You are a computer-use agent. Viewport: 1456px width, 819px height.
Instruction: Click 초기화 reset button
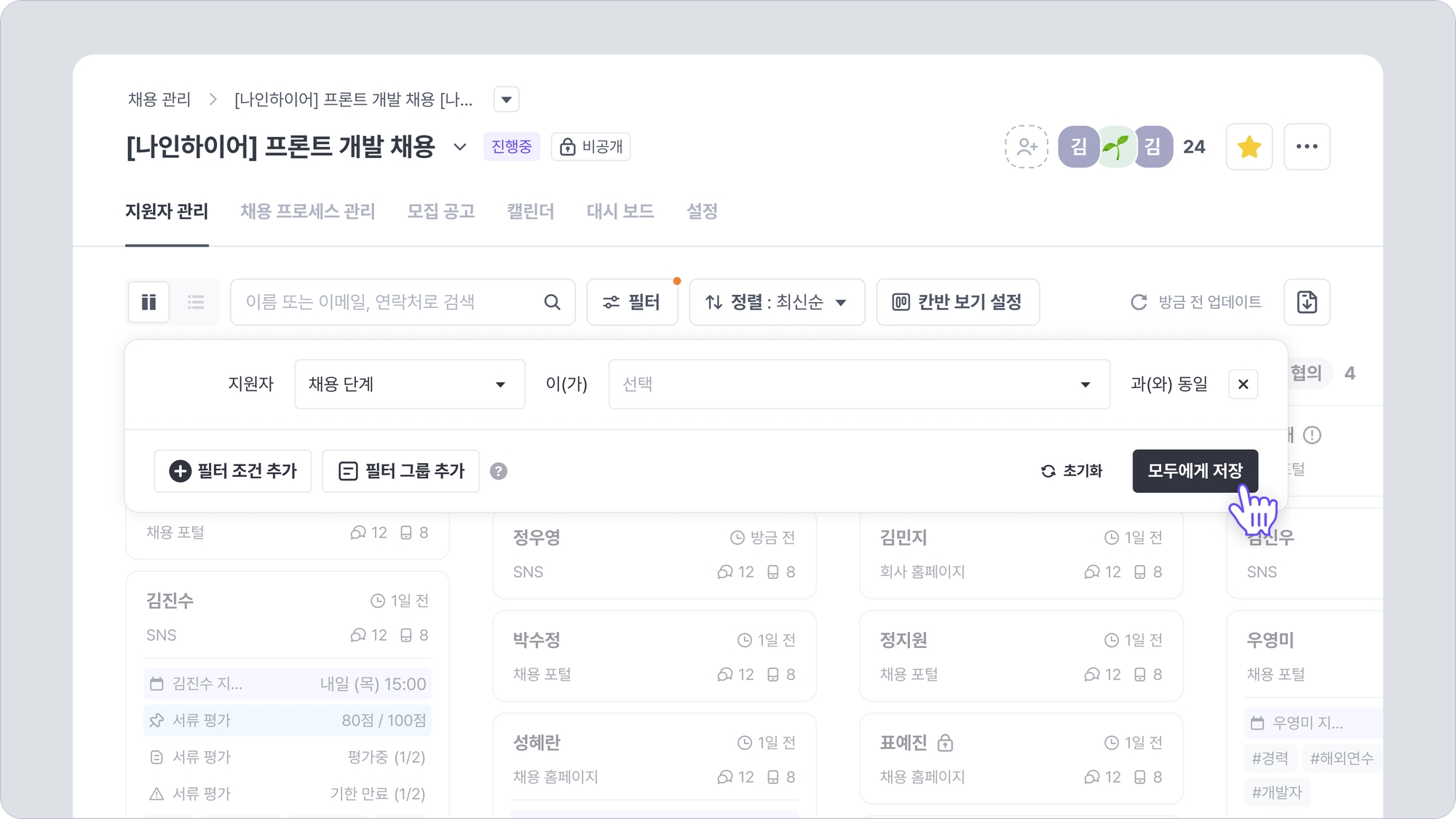(1072, 471)
